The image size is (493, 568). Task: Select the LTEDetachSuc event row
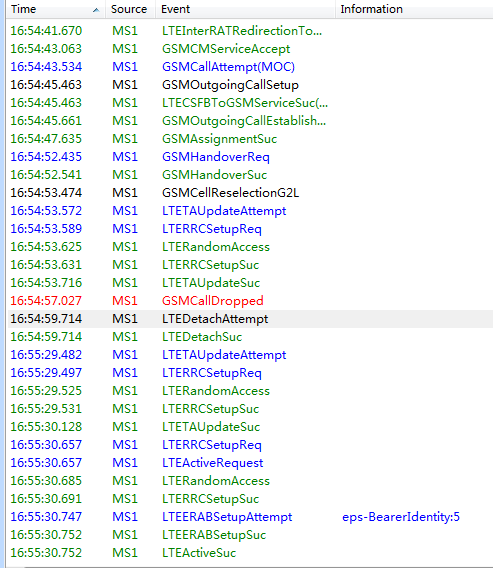(x=250, y=337)
